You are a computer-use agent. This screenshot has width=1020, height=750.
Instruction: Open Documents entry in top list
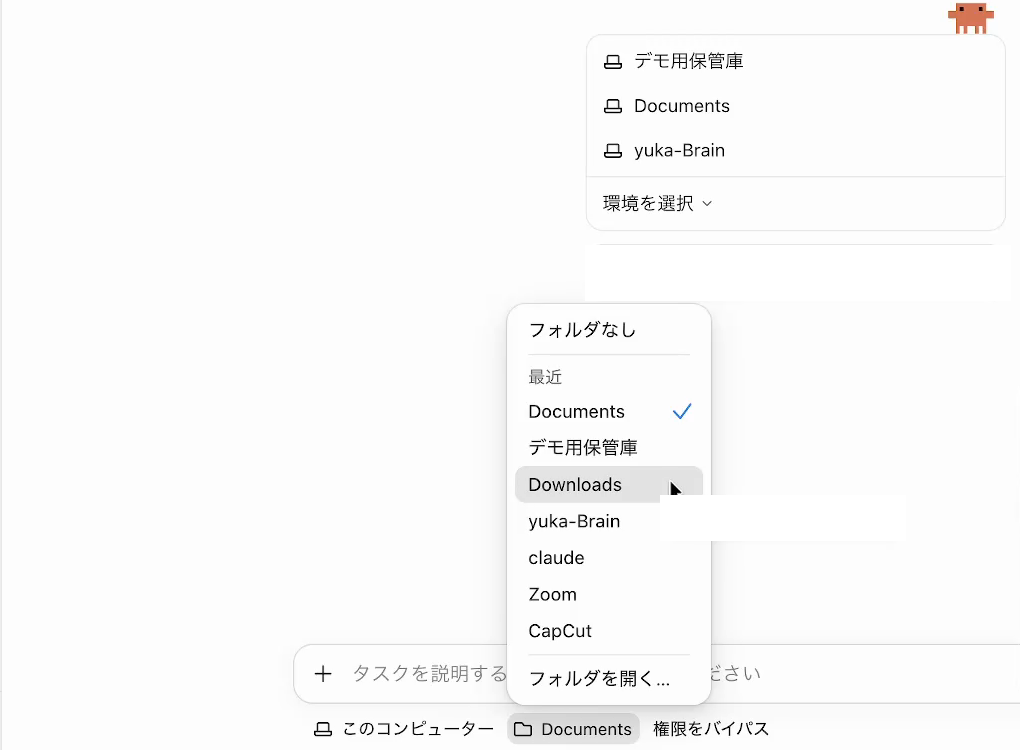[x=796, y=106]
